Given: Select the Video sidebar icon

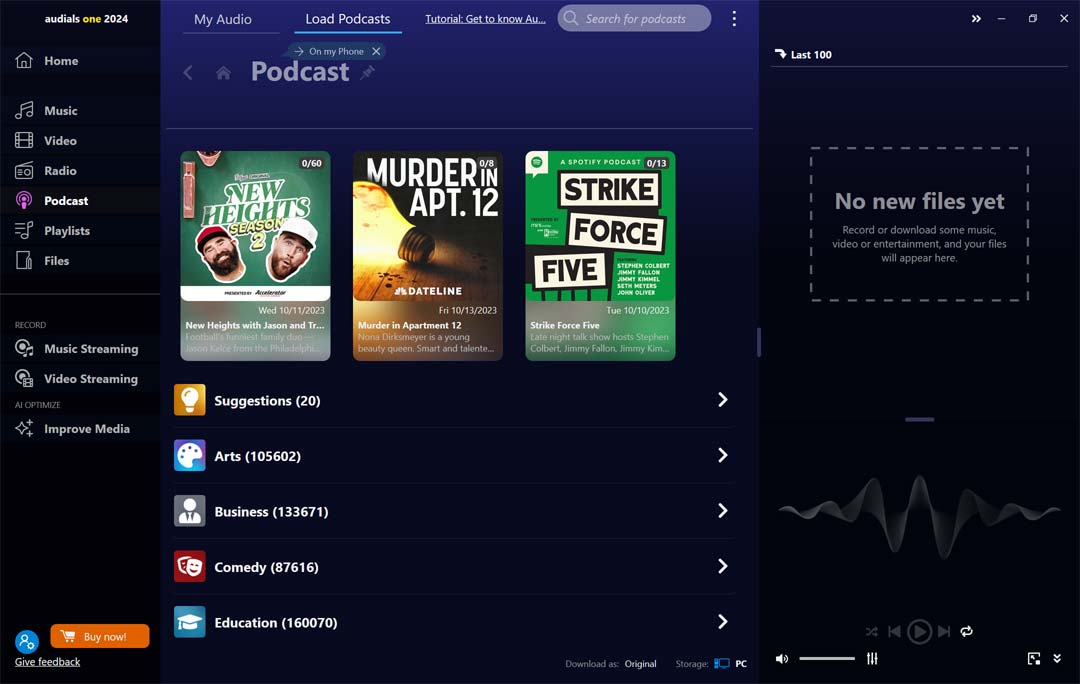Looking at the screenshot, I should pos(22,140).
